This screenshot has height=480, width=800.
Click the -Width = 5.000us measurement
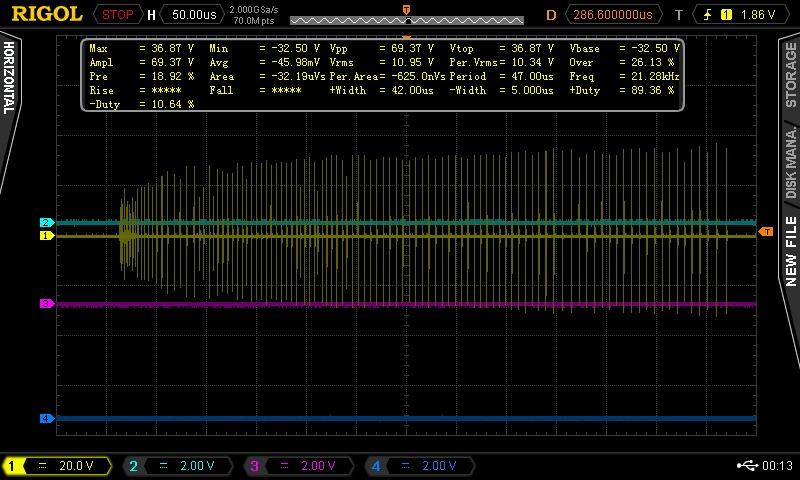click(x=502, y=90)
